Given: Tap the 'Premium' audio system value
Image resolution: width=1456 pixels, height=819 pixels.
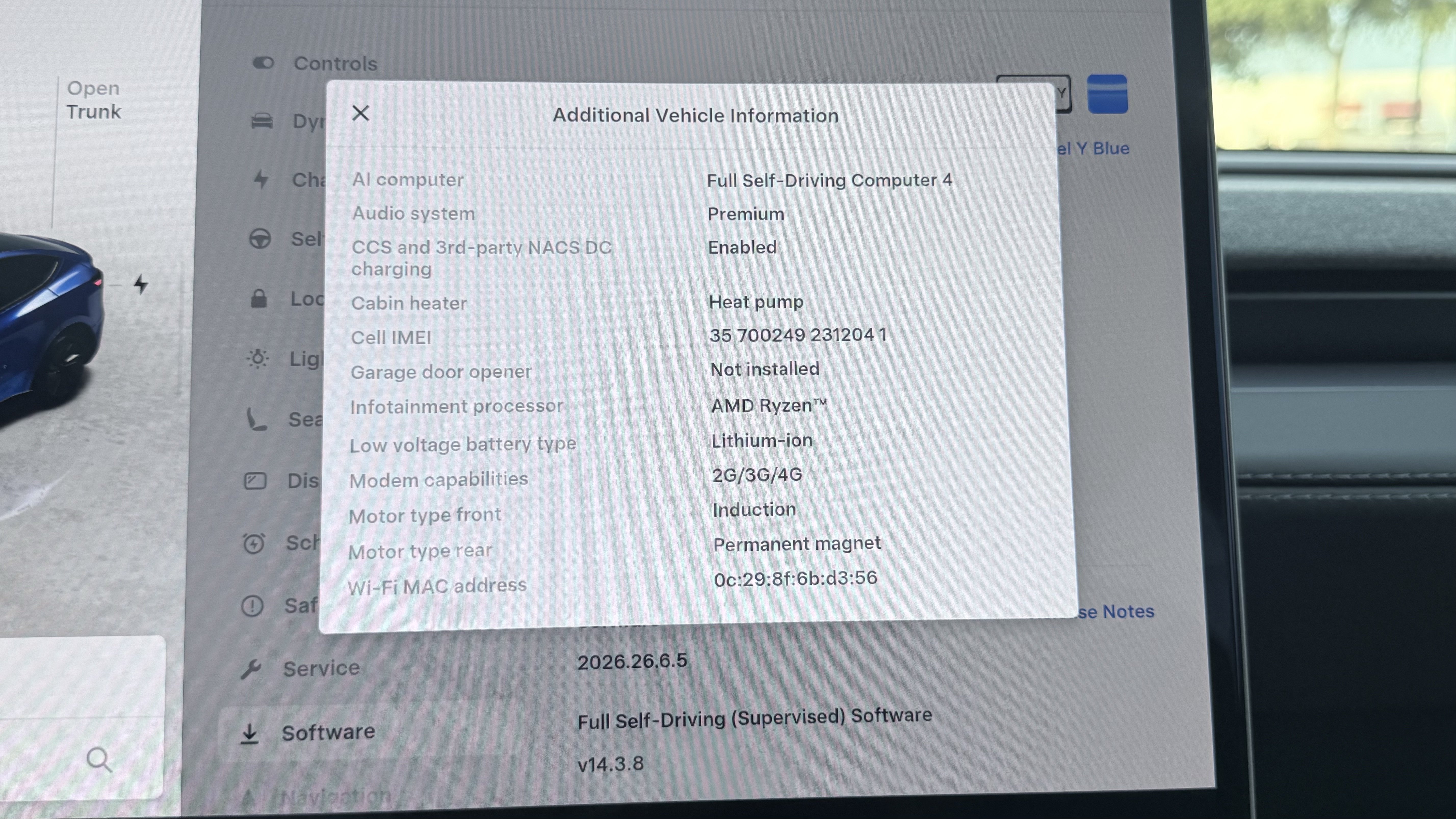Looking at the screenshot, I should 746,214.
